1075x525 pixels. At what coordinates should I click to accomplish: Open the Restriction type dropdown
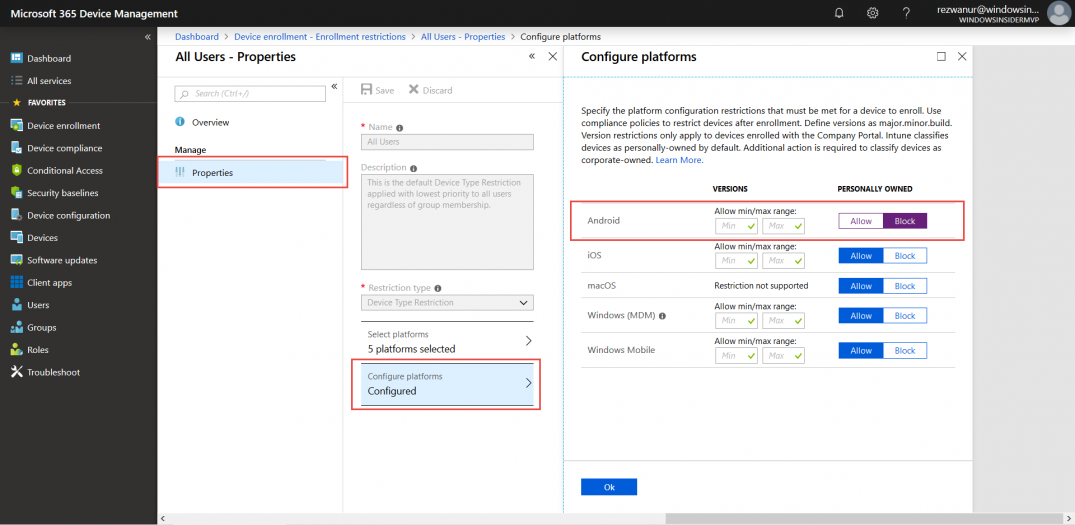(x=447, y=302)
